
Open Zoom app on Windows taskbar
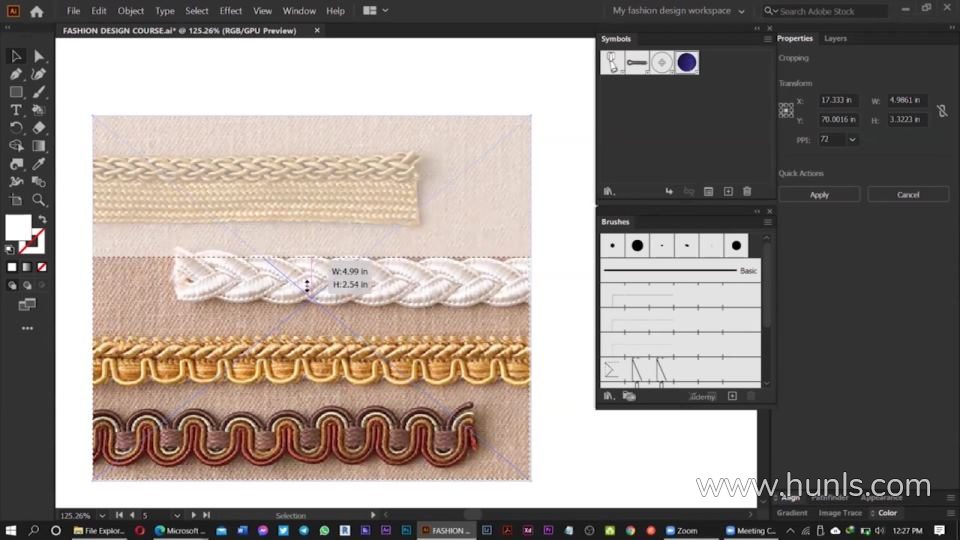(x=682, y=530)
